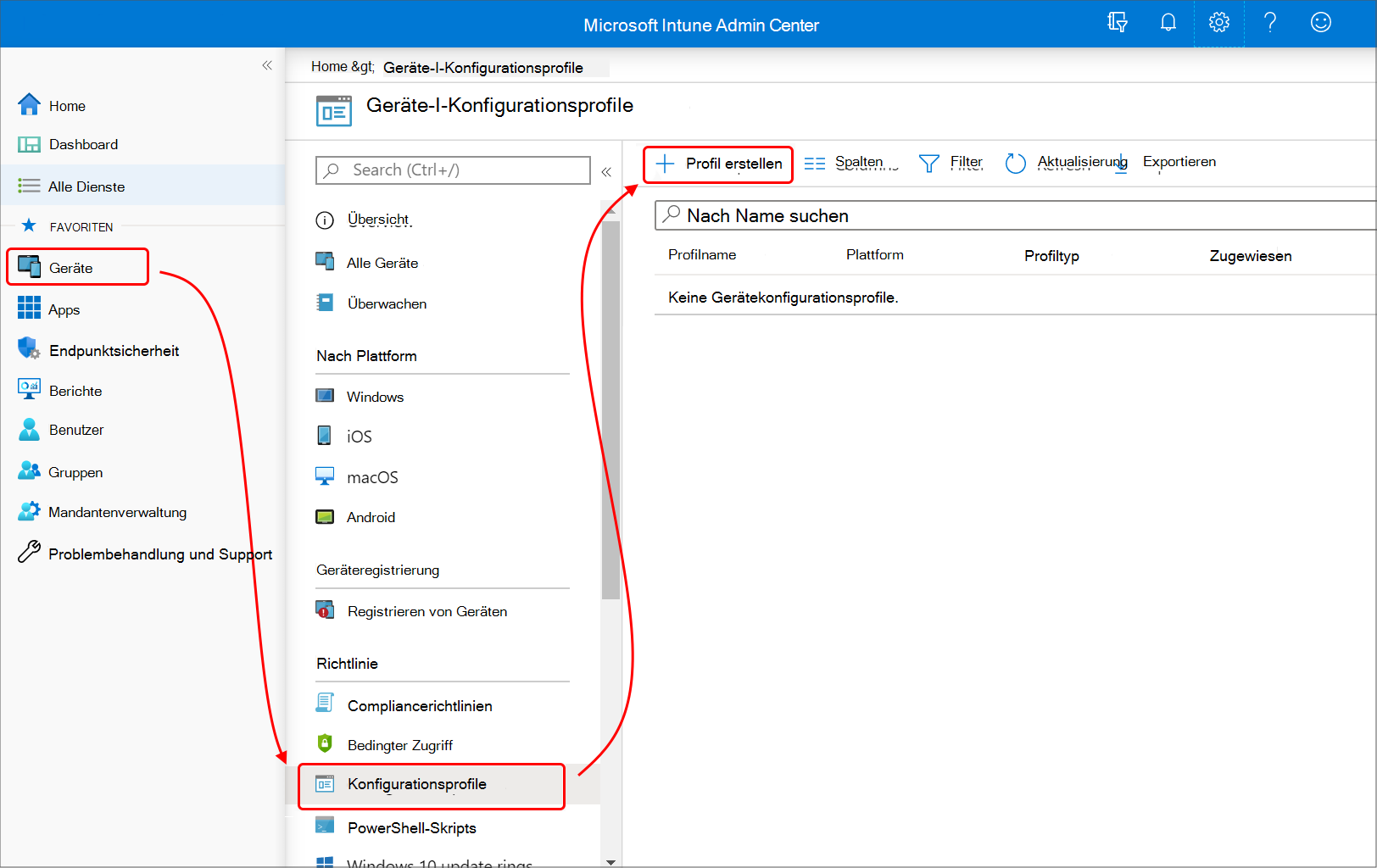
Task: Click the iOS device icon
Action: tap(324, 436)
